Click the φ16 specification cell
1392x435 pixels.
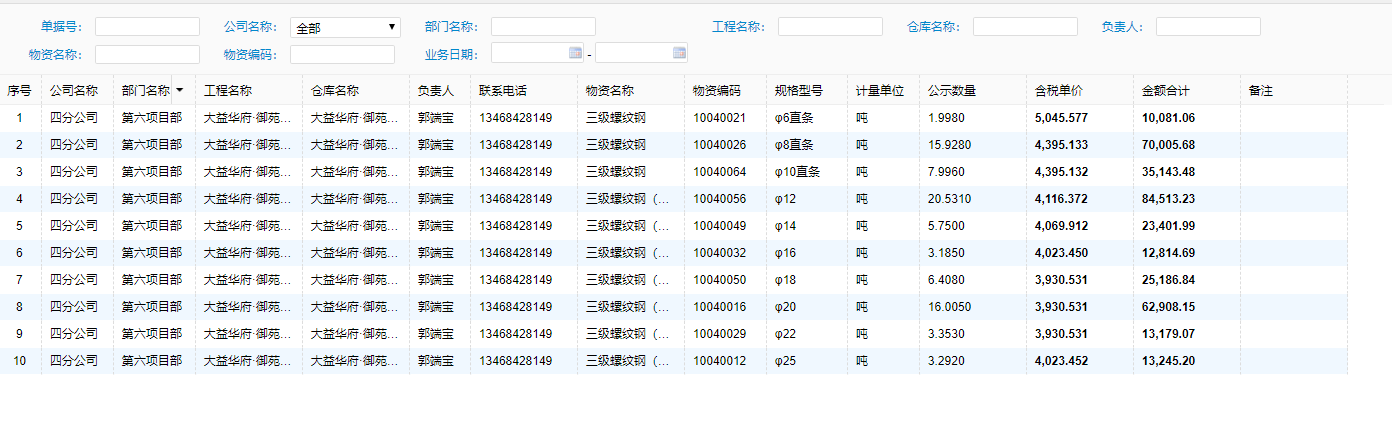(807, 253)
